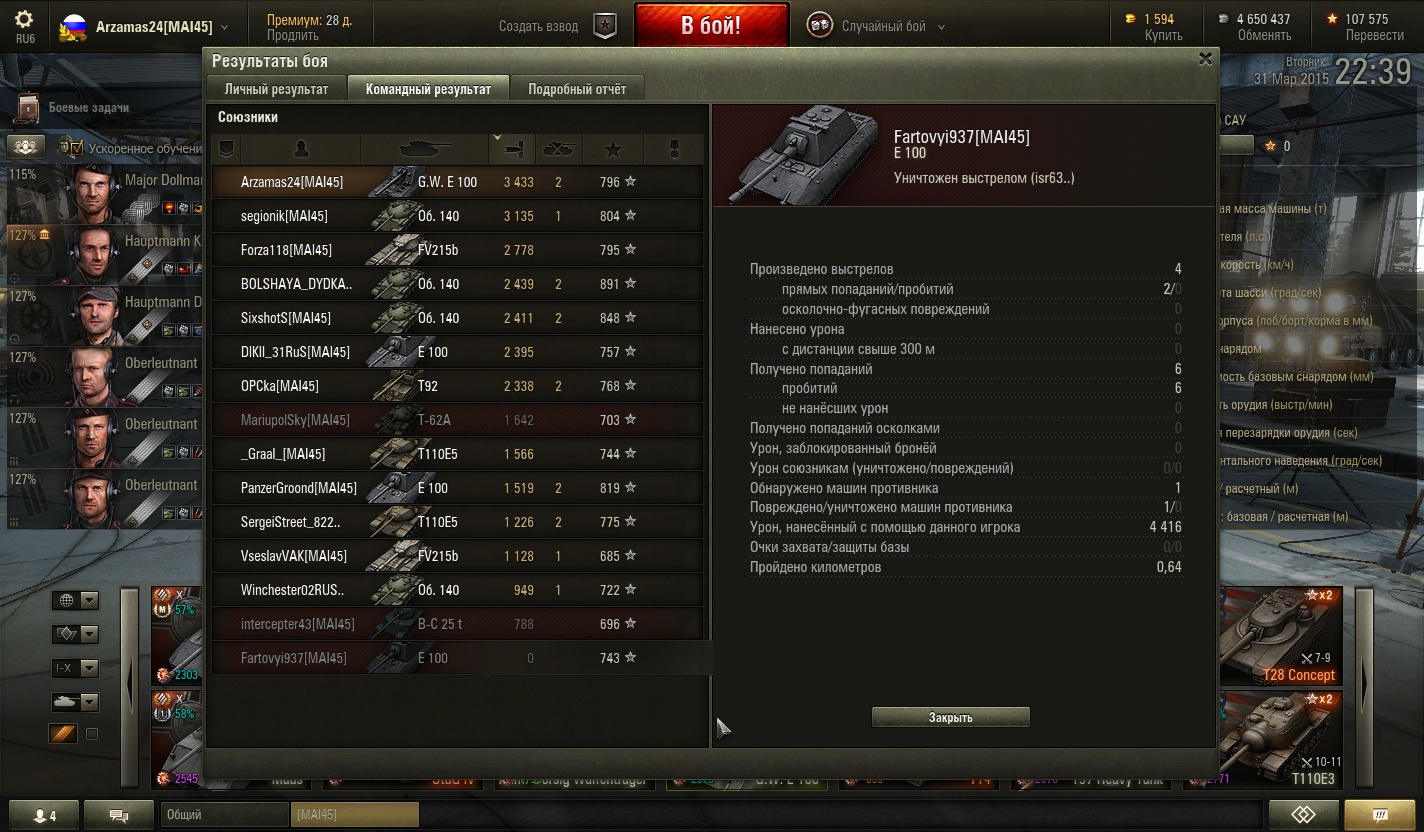Click the red В бой! button
Screen dimensions: 1424x832
coord(711,25)
